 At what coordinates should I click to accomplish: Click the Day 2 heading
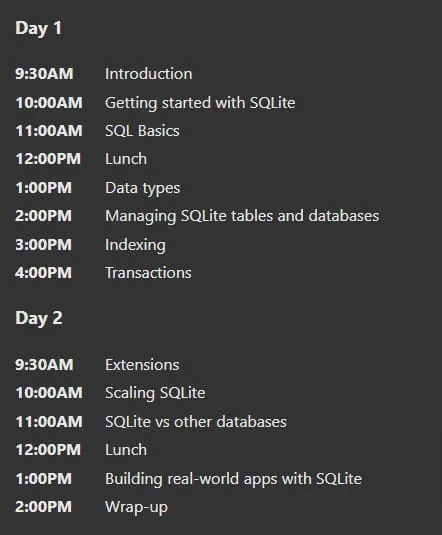39,319
